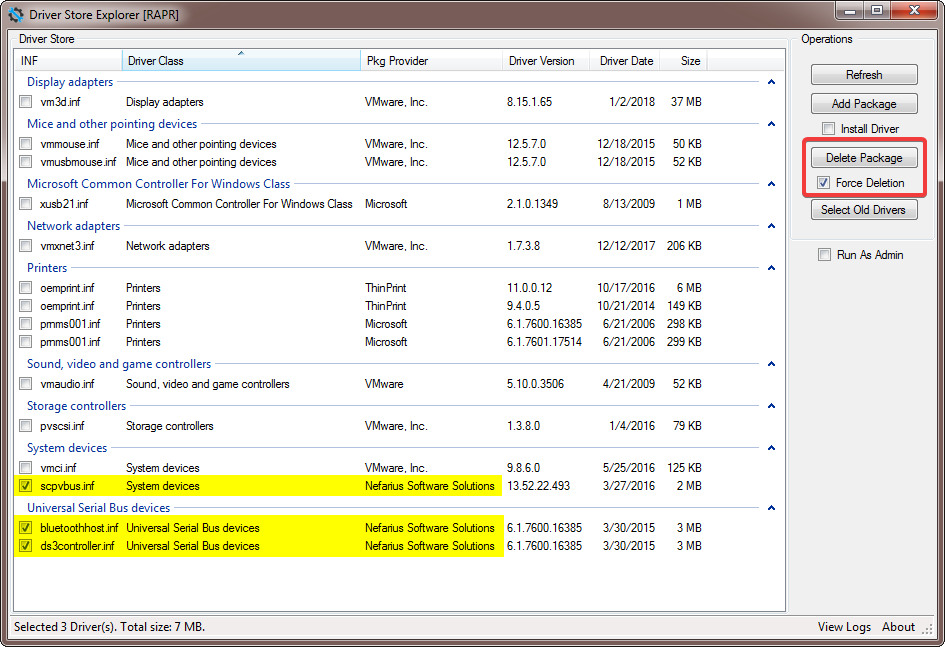This screenshot has width=945, height=647.
Task: Collapse the Printers group
Action: [x=771, y=268]
